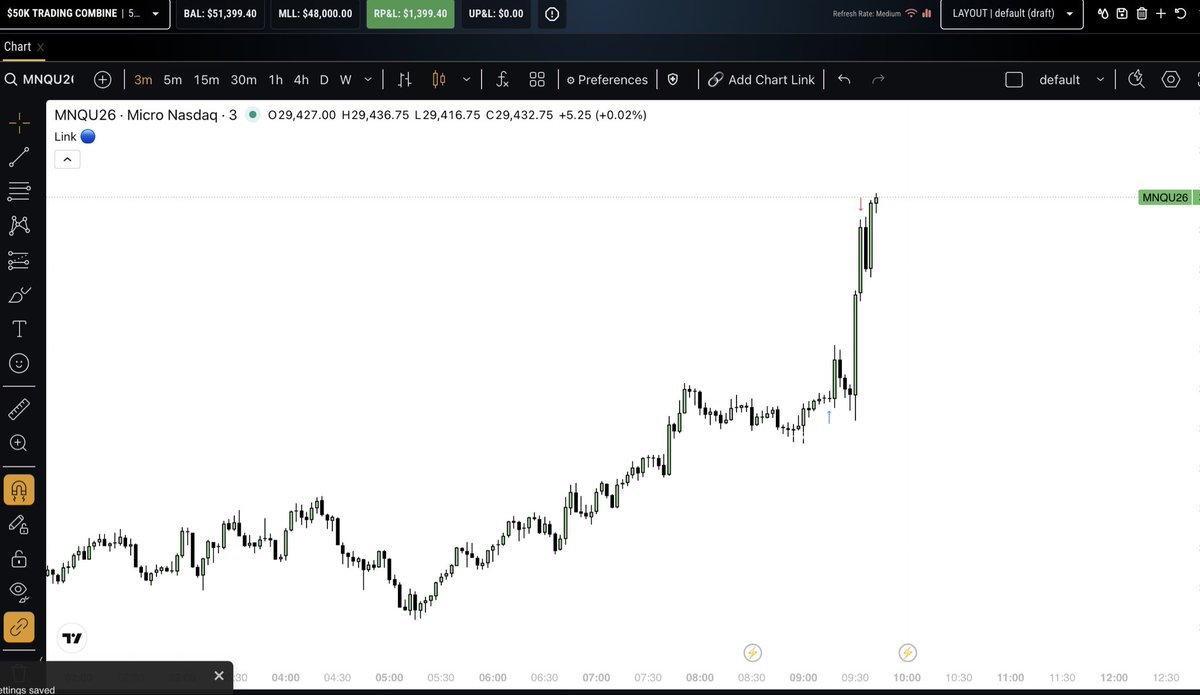Select the text annotation tool
Viewport: 1200px width, 695px height.
click(19, 329)
